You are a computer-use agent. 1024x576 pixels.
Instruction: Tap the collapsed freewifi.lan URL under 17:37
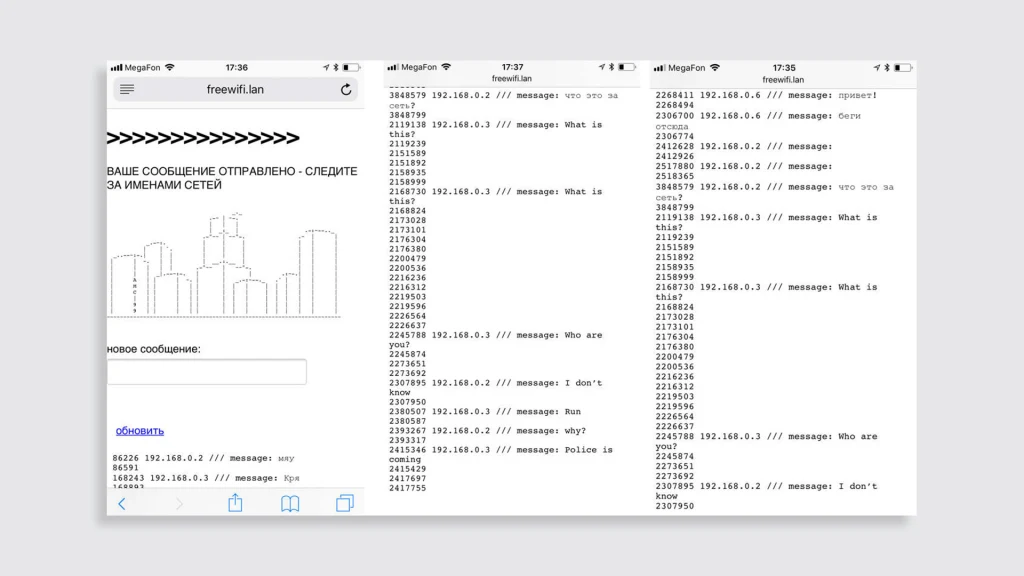(x=512, y=78)
